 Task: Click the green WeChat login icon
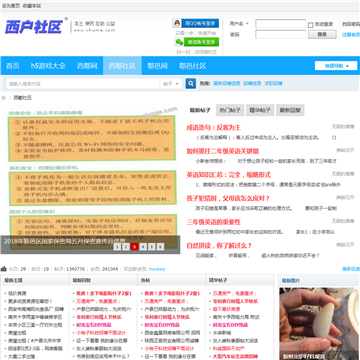(179, 42)
